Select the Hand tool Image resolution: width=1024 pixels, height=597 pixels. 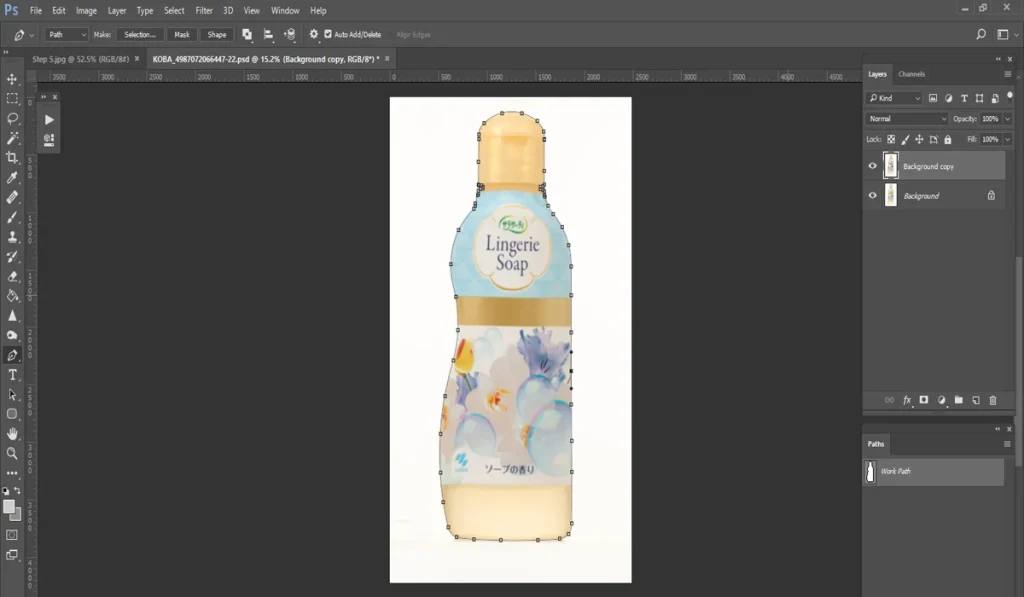pos(12,434)
